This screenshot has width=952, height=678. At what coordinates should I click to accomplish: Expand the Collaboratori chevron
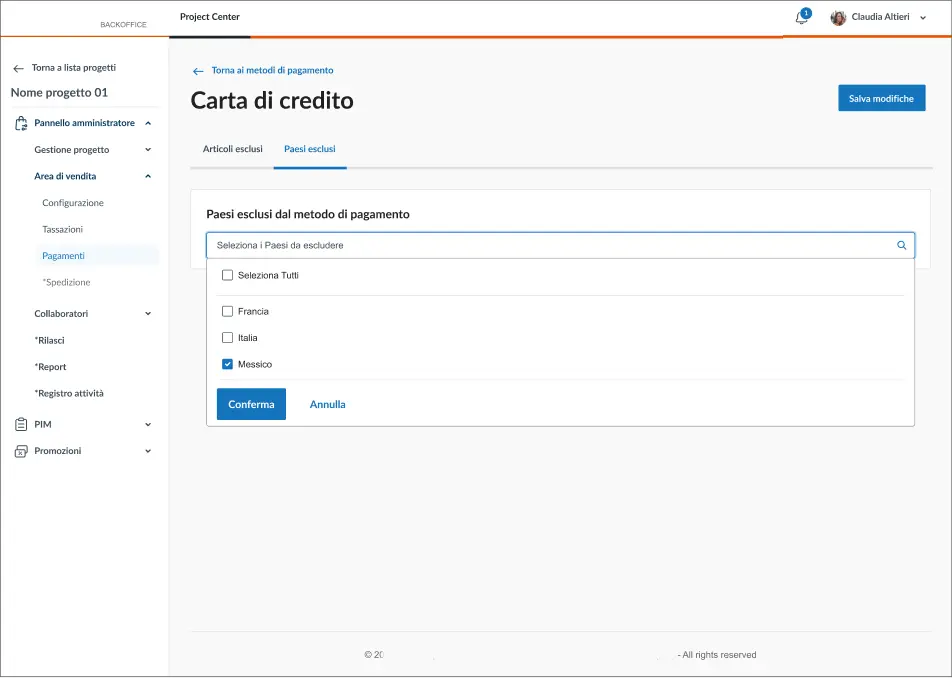pyautogui.click(x=148, y=314)
